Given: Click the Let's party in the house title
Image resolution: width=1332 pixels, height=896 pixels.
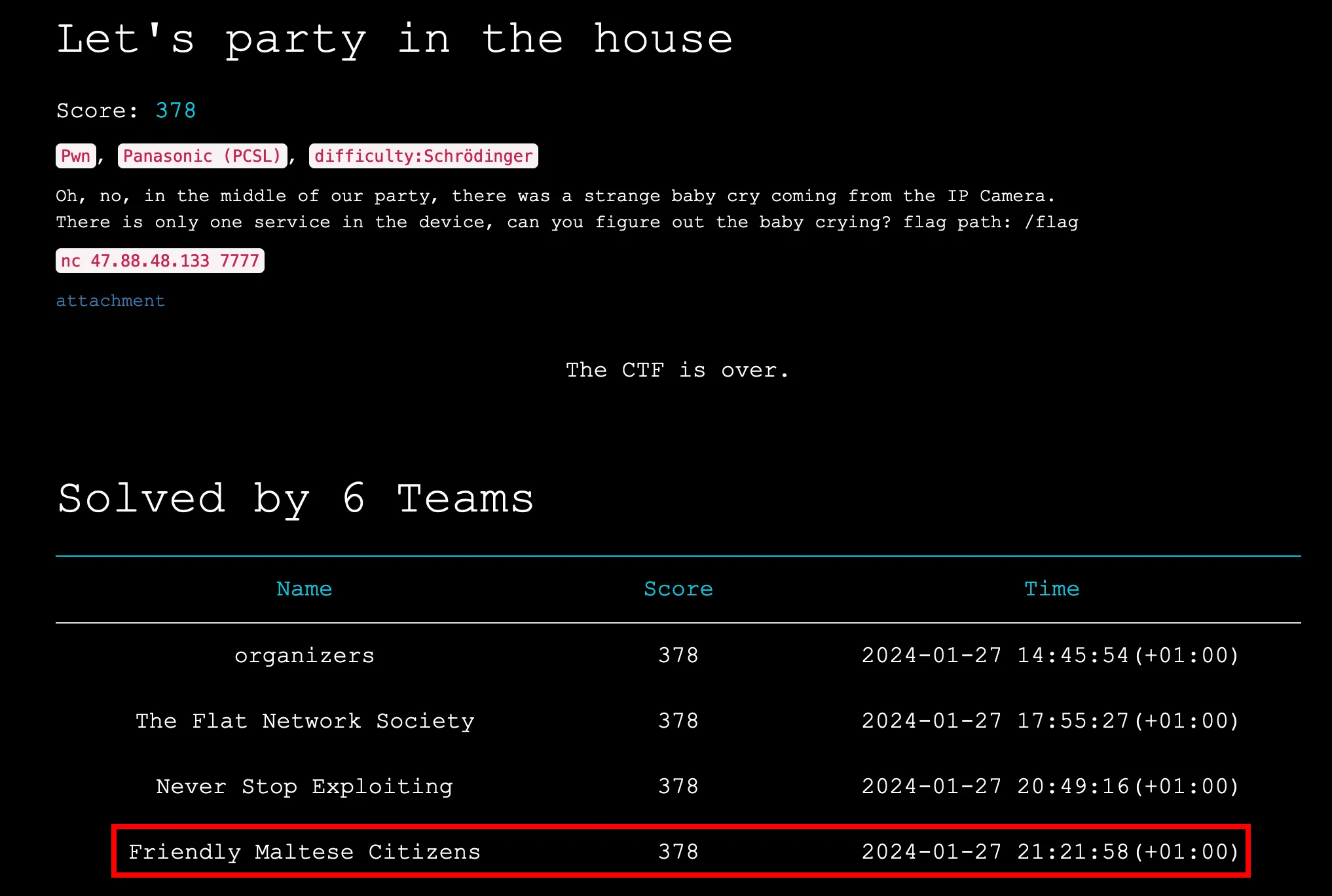Looking at the screenshot, I should 394,39.
